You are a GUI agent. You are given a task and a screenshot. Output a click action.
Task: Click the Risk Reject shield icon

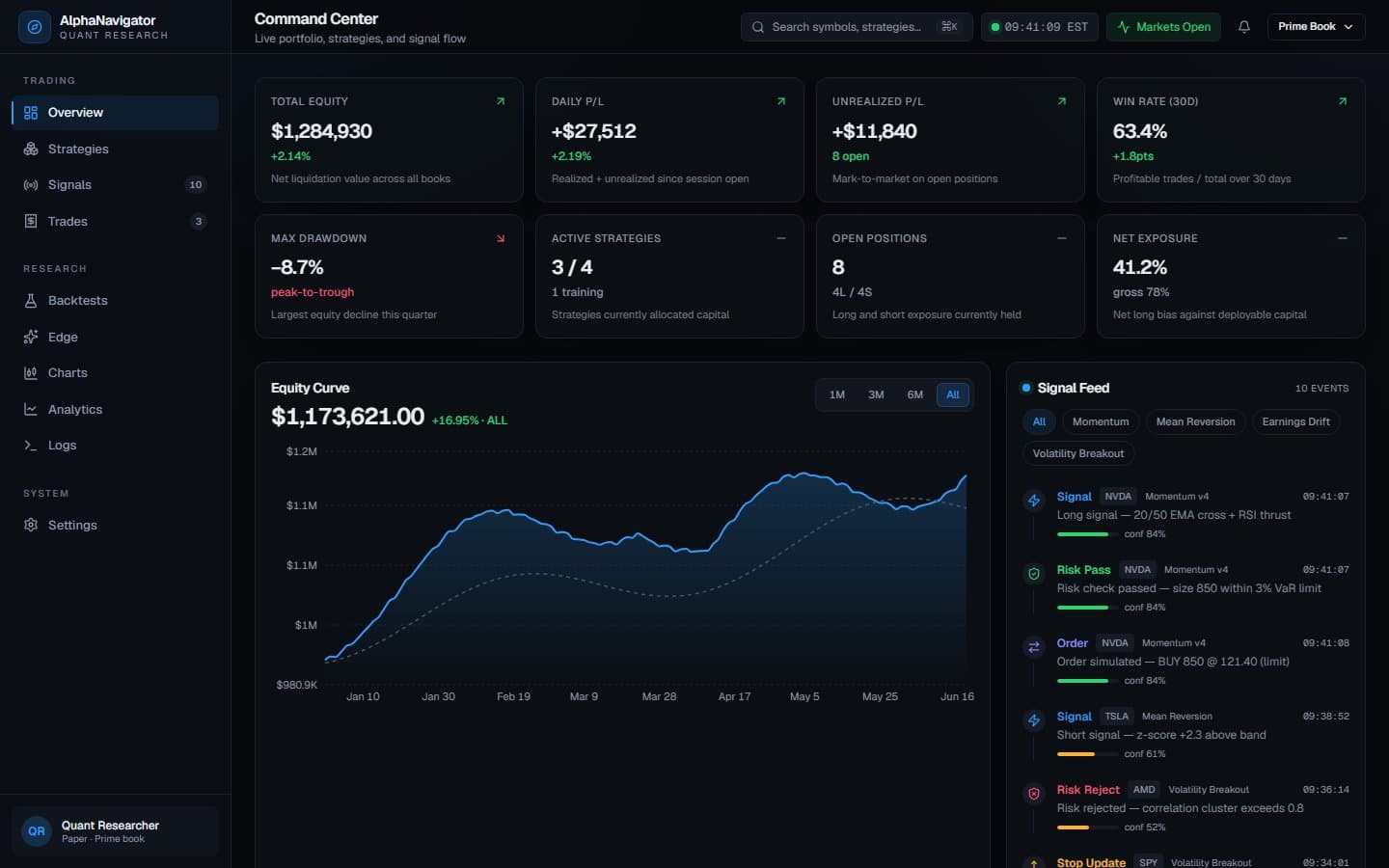click(1034, 794)
